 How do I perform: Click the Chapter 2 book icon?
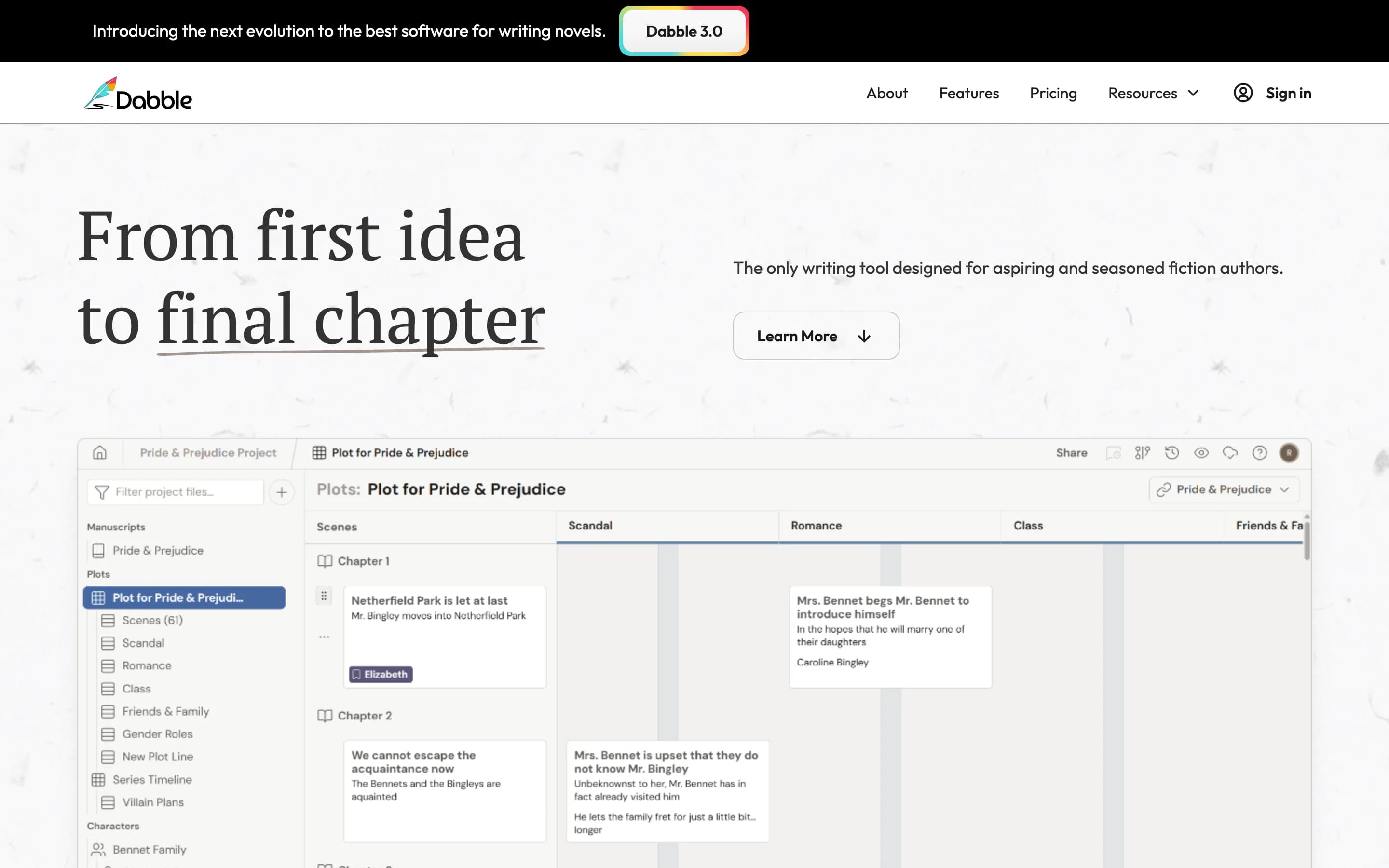(325, 715)
